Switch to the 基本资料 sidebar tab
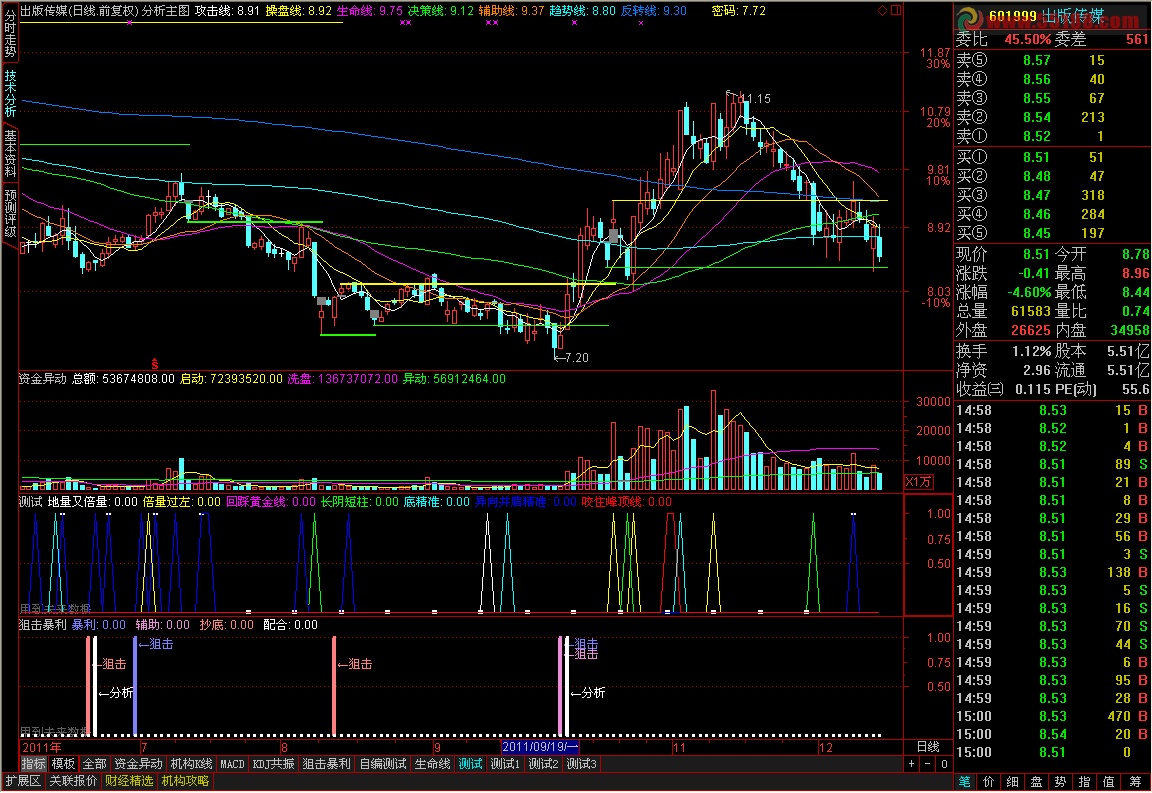1152x793 pixels. point(10,153)
